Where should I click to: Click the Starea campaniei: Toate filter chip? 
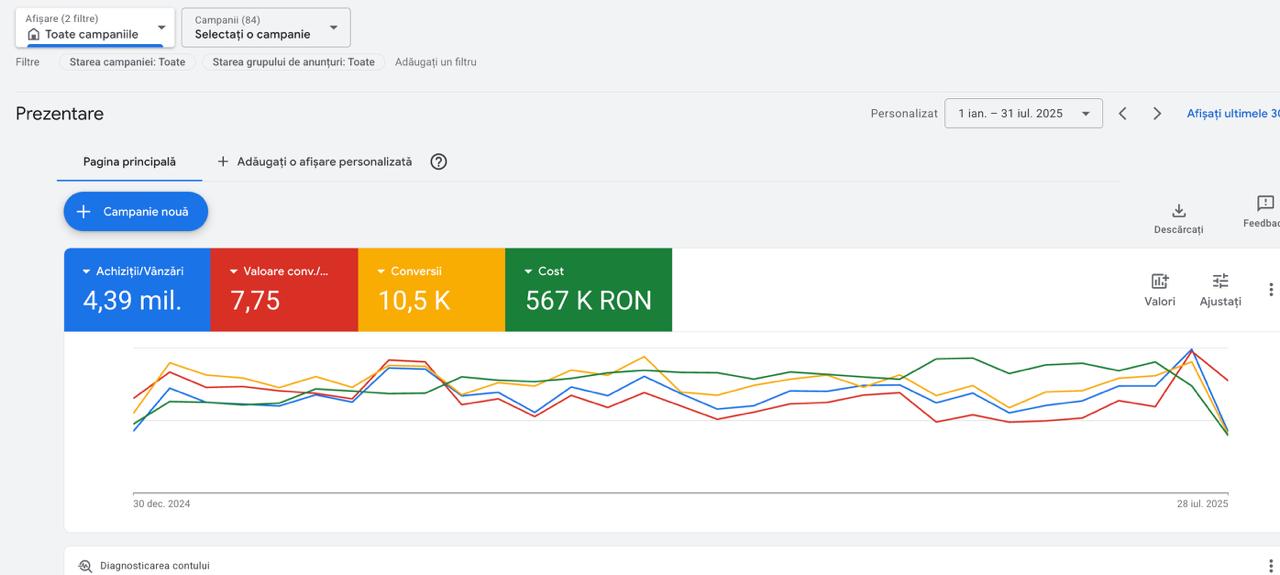click(x=127, y=62)
